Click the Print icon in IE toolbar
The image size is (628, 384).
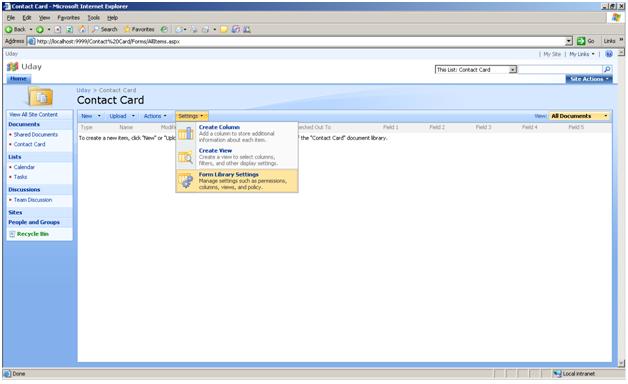tap(194, 29)
